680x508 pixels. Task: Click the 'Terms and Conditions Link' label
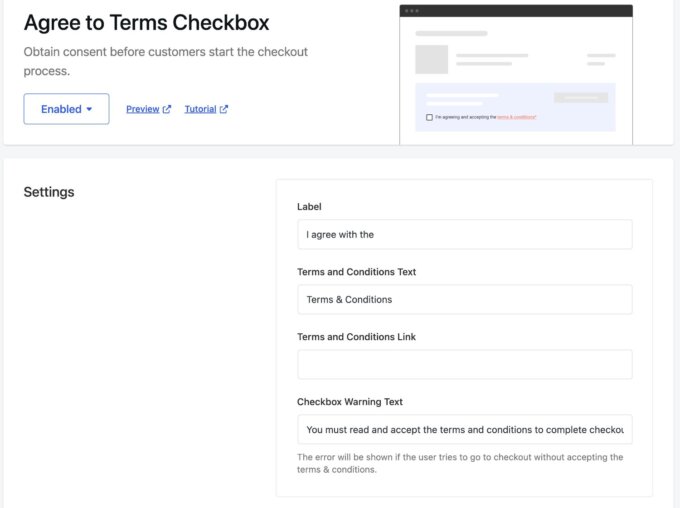click(356, 337)
